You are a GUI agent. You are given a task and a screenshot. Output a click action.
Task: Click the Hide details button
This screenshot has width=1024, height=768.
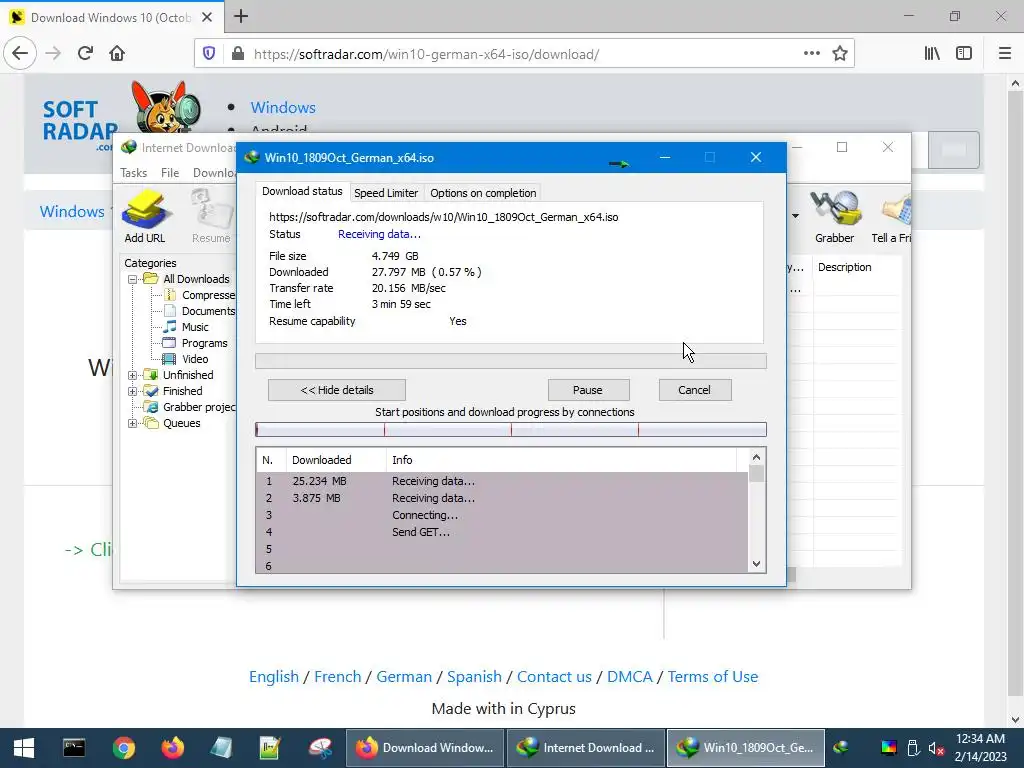tap(337, 390)
